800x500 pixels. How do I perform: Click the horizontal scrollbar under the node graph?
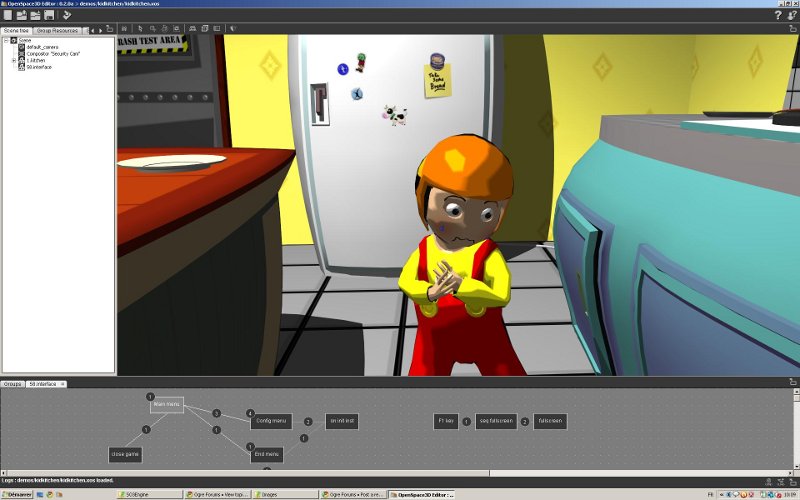[x=400, y=470]
